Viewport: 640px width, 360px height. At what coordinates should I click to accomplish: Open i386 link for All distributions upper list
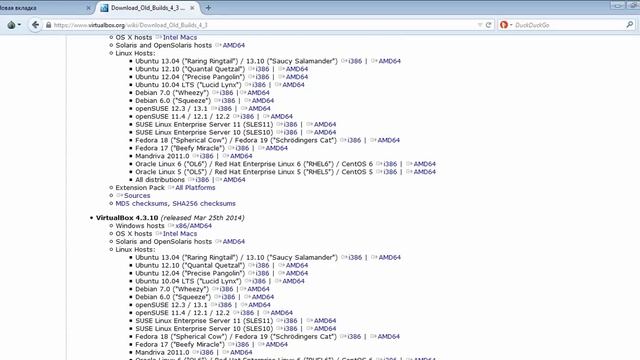pos(202,180)
